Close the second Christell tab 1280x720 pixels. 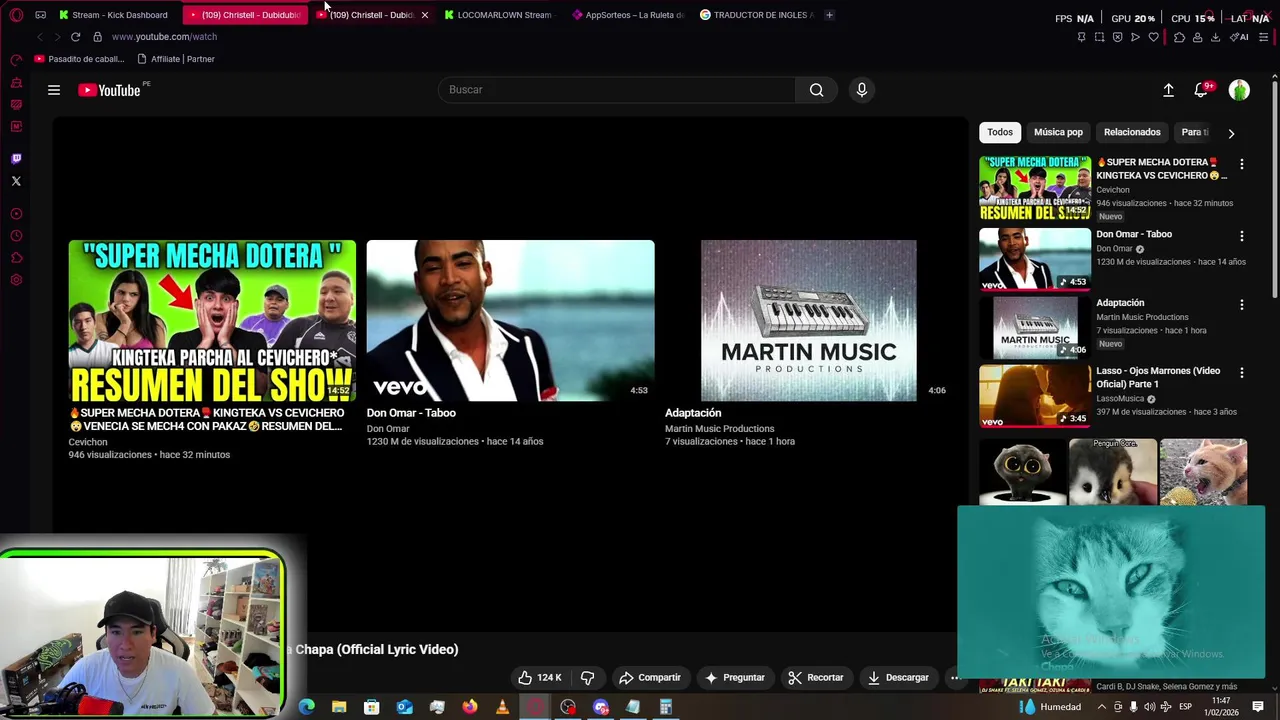pos(424,15)
